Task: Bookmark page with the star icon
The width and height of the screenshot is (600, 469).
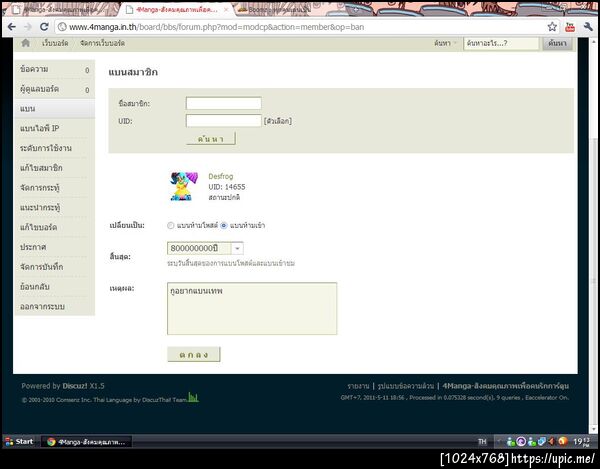Action: [x=552, y=27]
